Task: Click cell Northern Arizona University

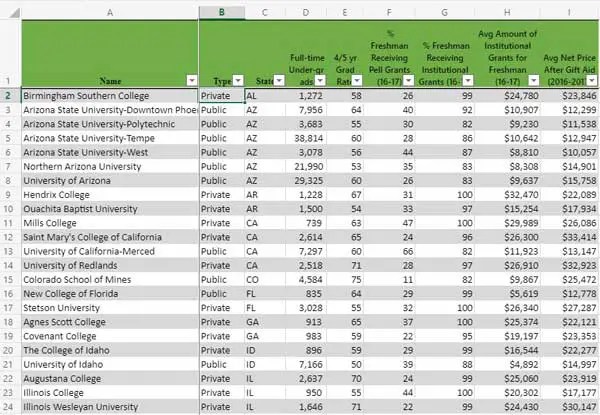Action: (x=110, y=166)
